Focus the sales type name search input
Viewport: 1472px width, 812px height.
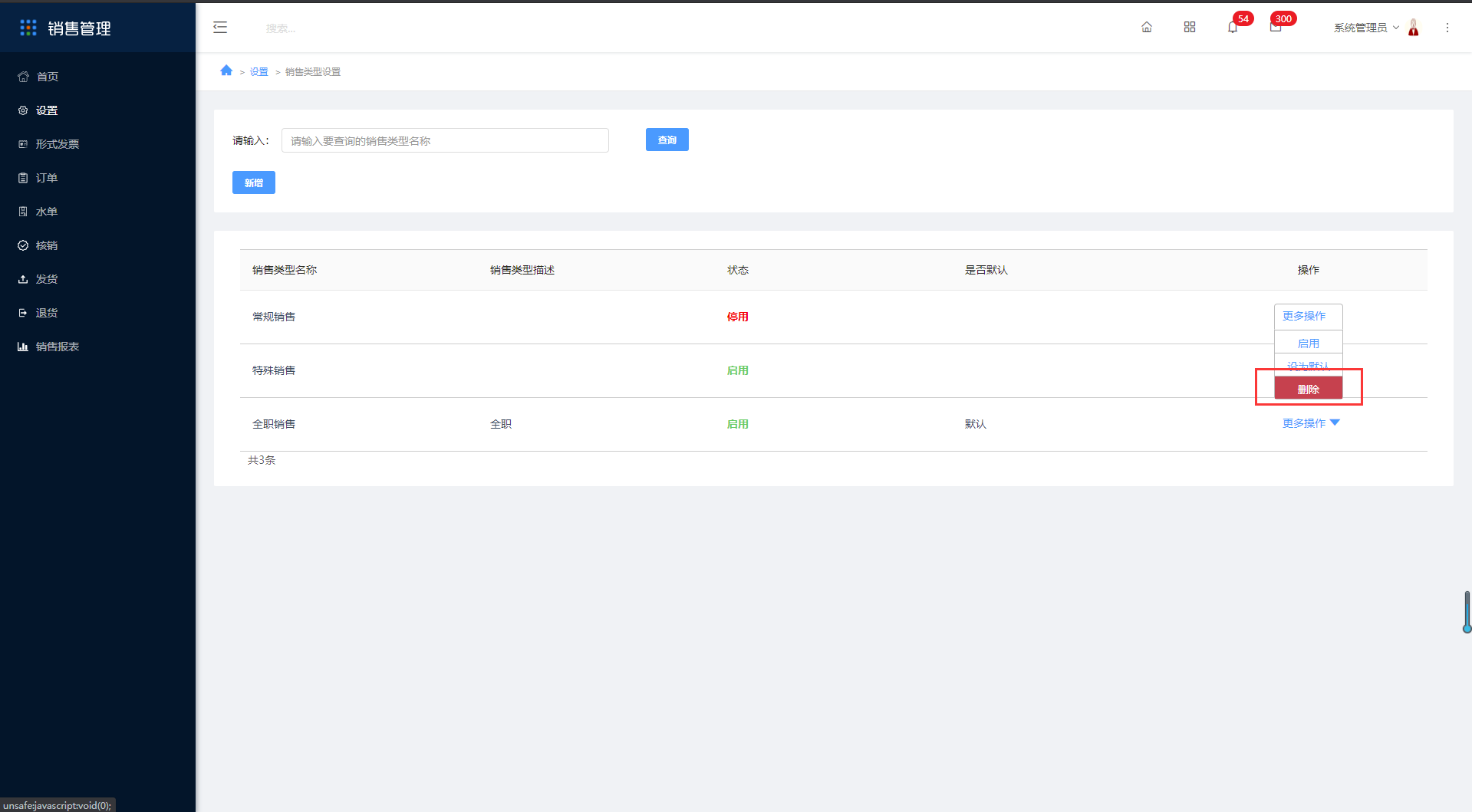pos(445,140)
